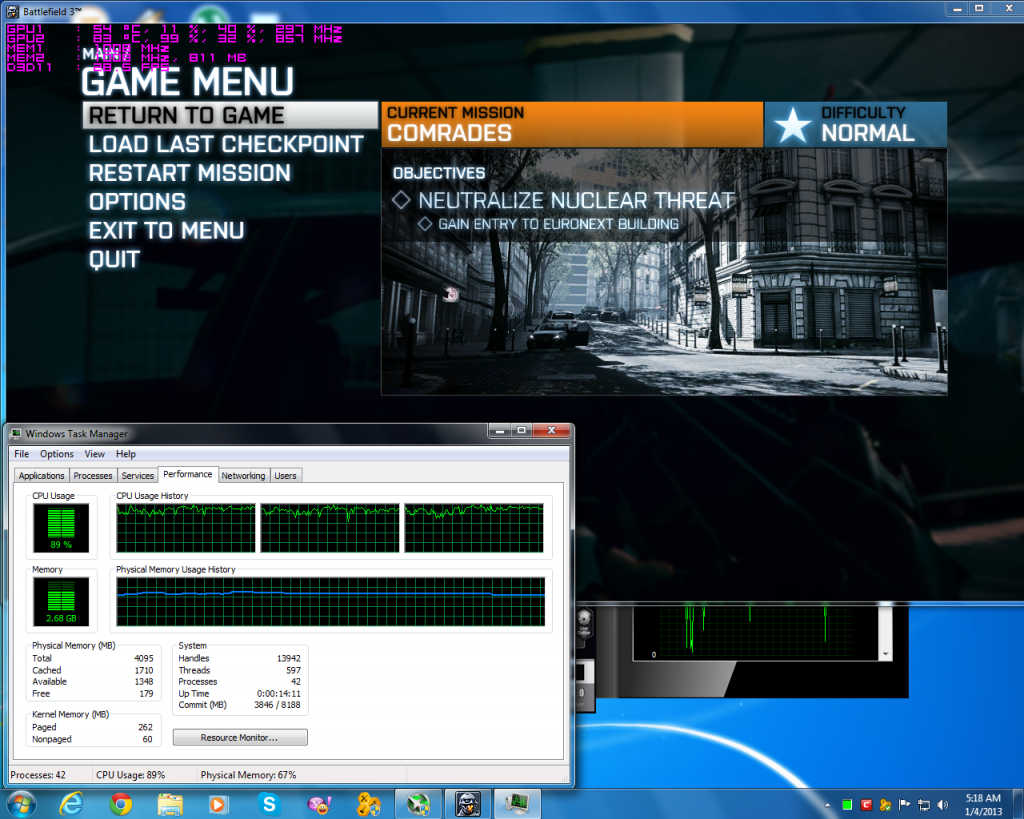Open the yellow game controller taskbar icon
The image size is (1024, 819).
pyautogui.click(x=369, y=805)
